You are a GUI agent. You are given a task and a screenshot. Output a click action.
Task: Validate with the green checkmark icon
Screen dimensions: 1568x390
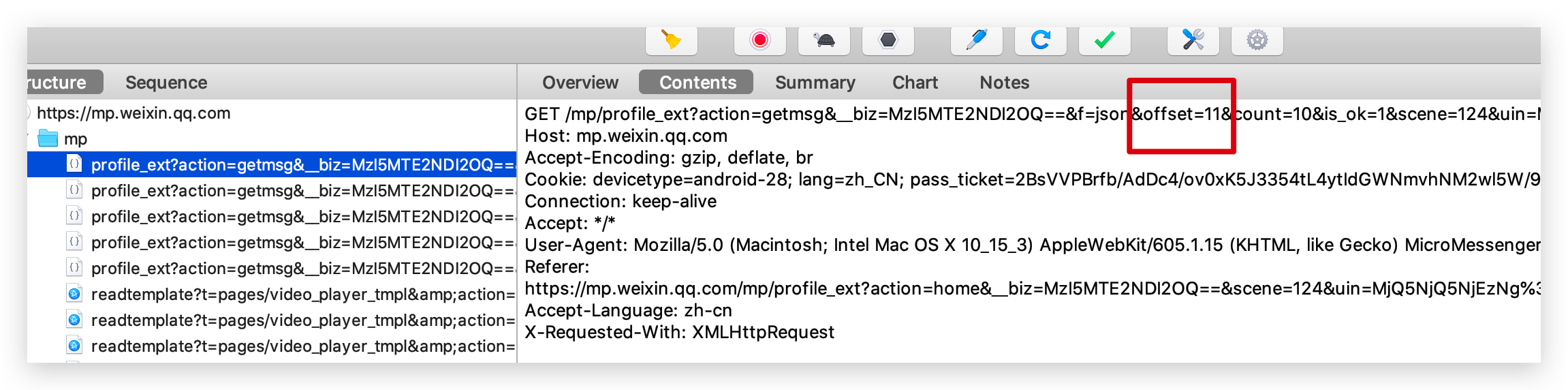(1105, 40)
